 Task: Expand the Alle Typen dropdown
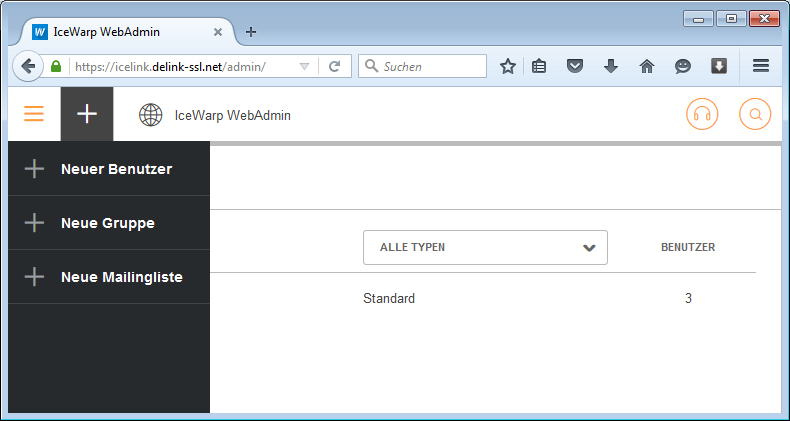click(x=485, y=248)
